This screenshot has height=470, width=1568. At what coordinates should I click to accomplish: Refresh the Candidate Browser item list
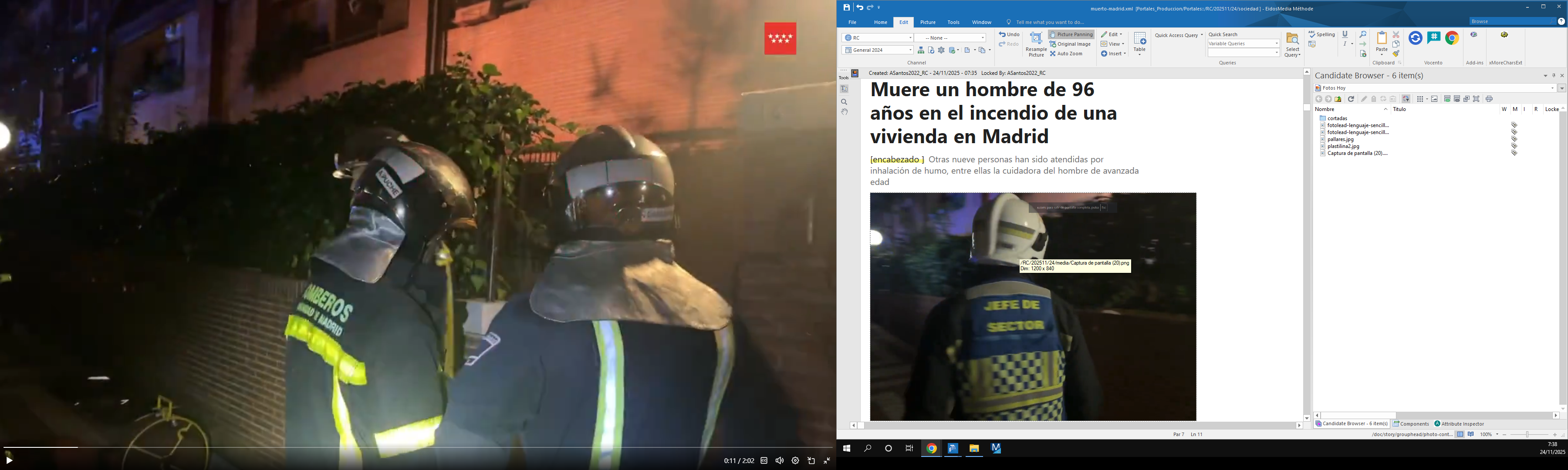pos(1352,98)
